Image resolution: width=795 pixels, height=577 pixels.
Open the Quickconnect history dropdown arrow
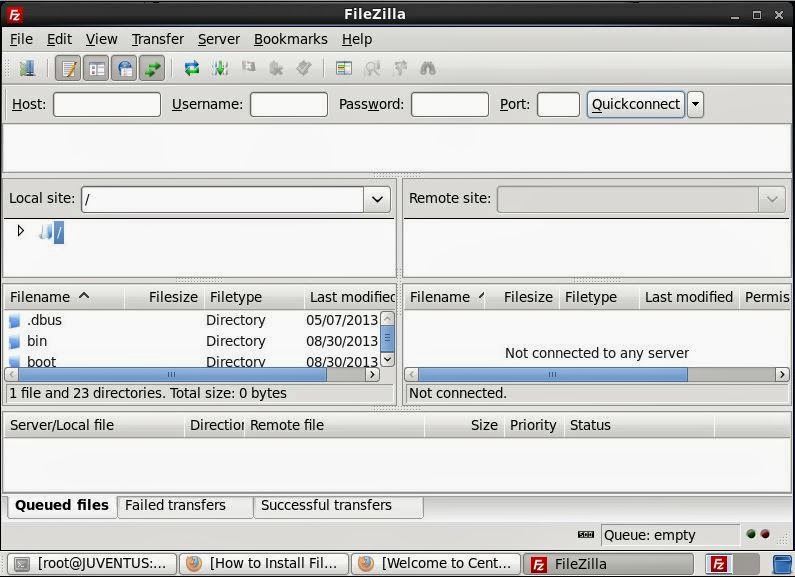point(696,104)
